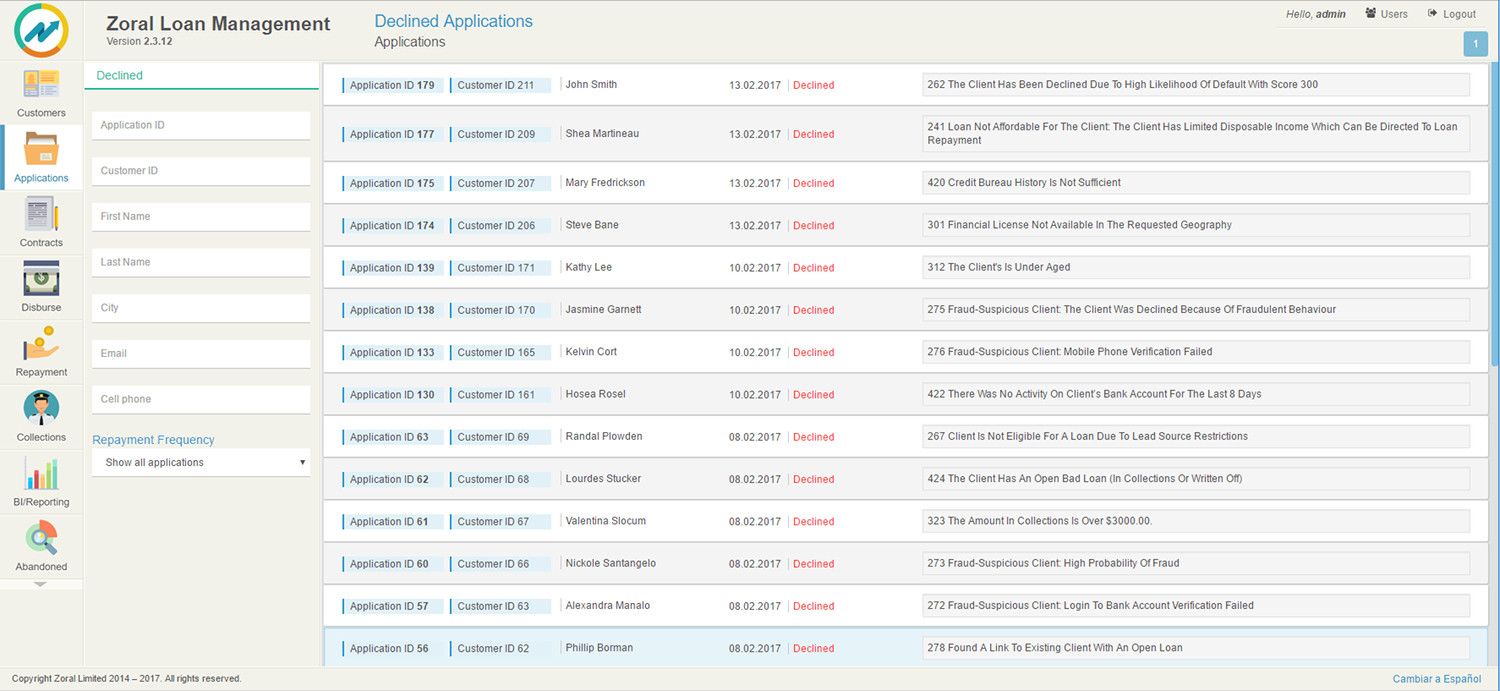Click the Customer ID 171 badge

click(x=500, y=267)
